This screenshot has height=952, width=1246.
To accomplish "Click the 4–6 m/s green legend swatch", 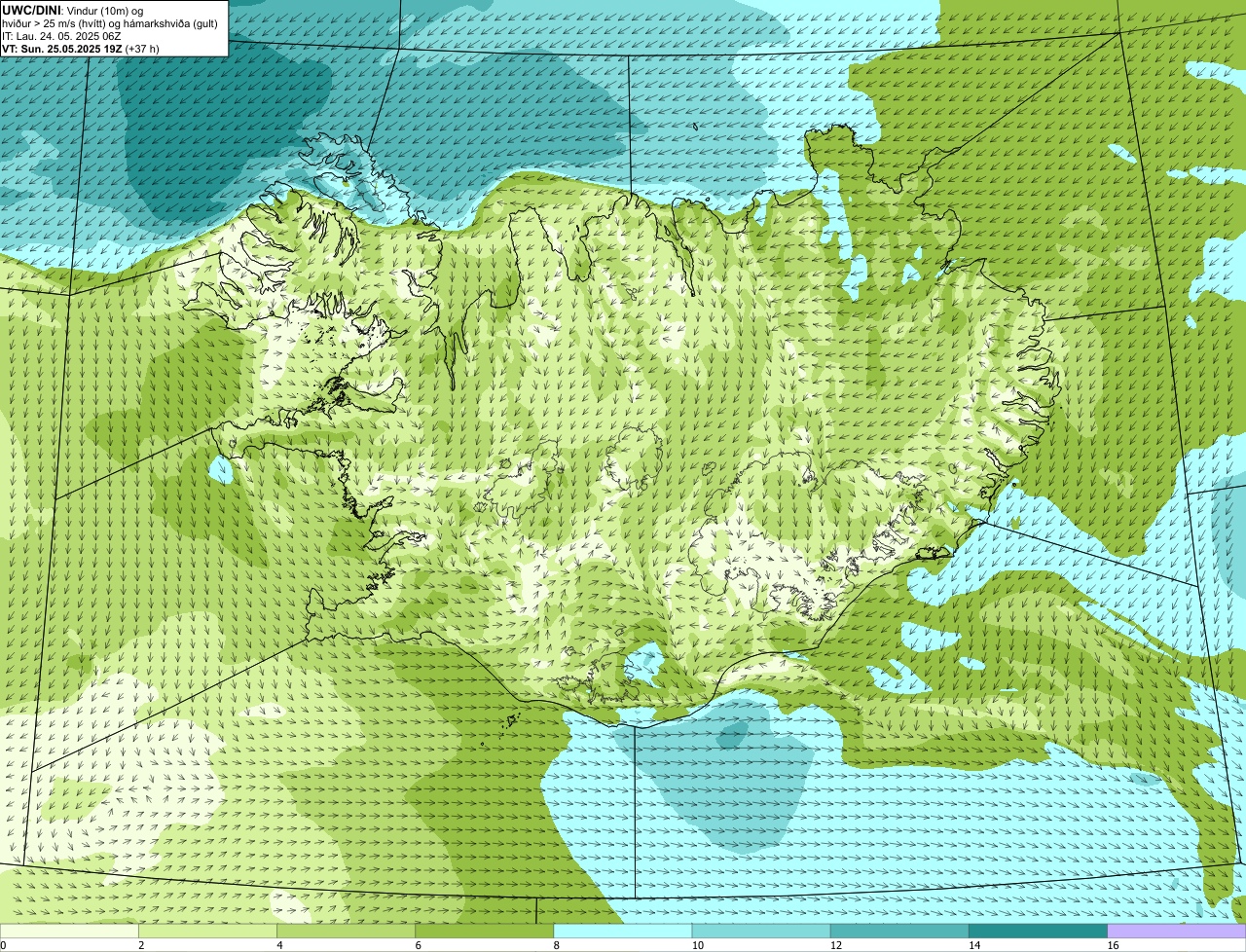I will [346, 931].
